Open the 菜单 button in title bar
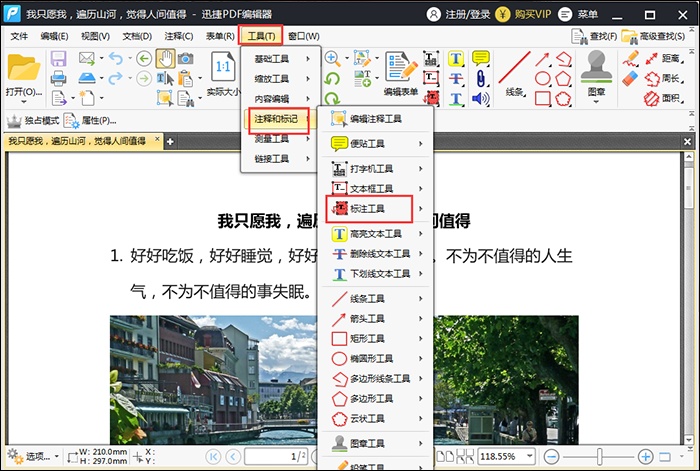Viewport: 700px width, 471px height. [x=578, y=14]
